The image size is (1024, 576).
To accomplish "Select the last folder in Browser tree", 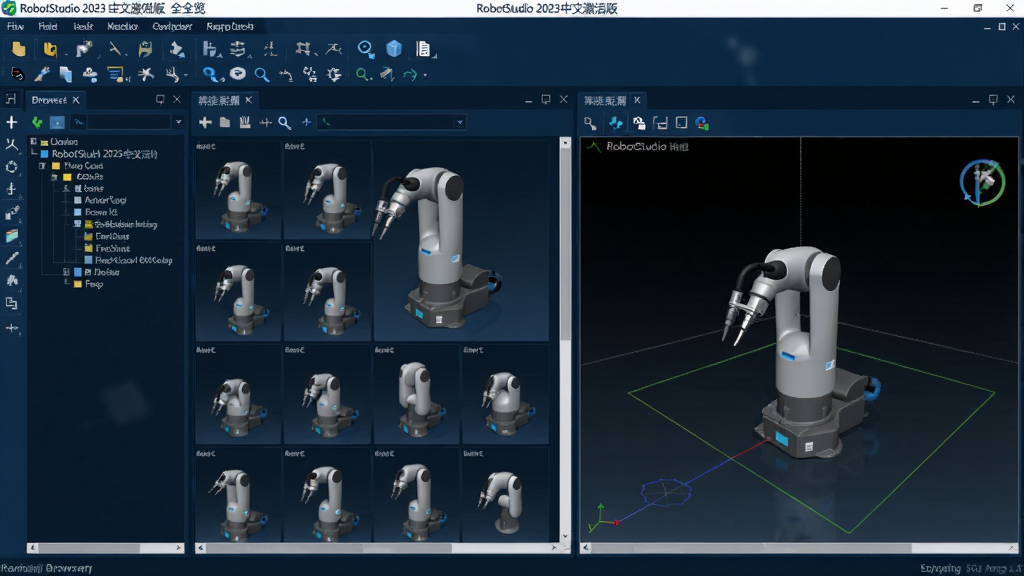I will point(88,284).
